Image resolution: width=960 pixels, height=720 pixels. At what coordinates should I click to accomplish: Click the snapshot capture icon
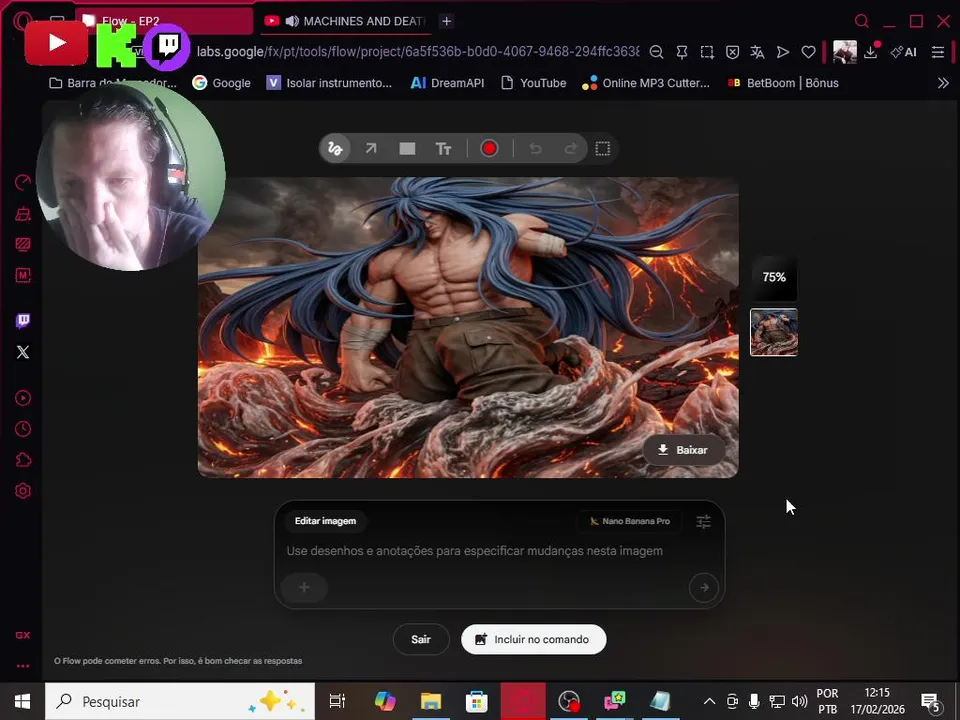click(x=707, y=52)
